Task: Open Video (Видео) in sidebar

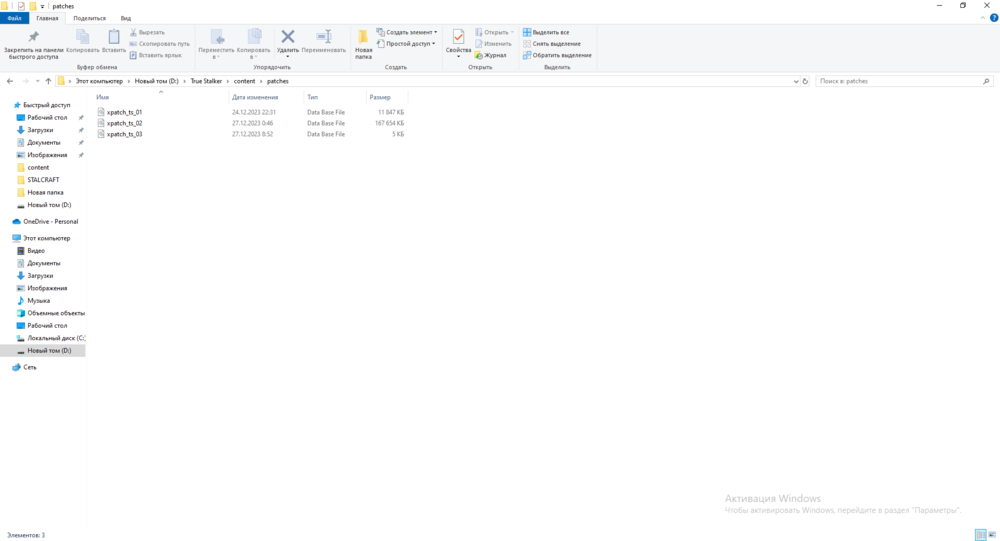Action: 36,251
